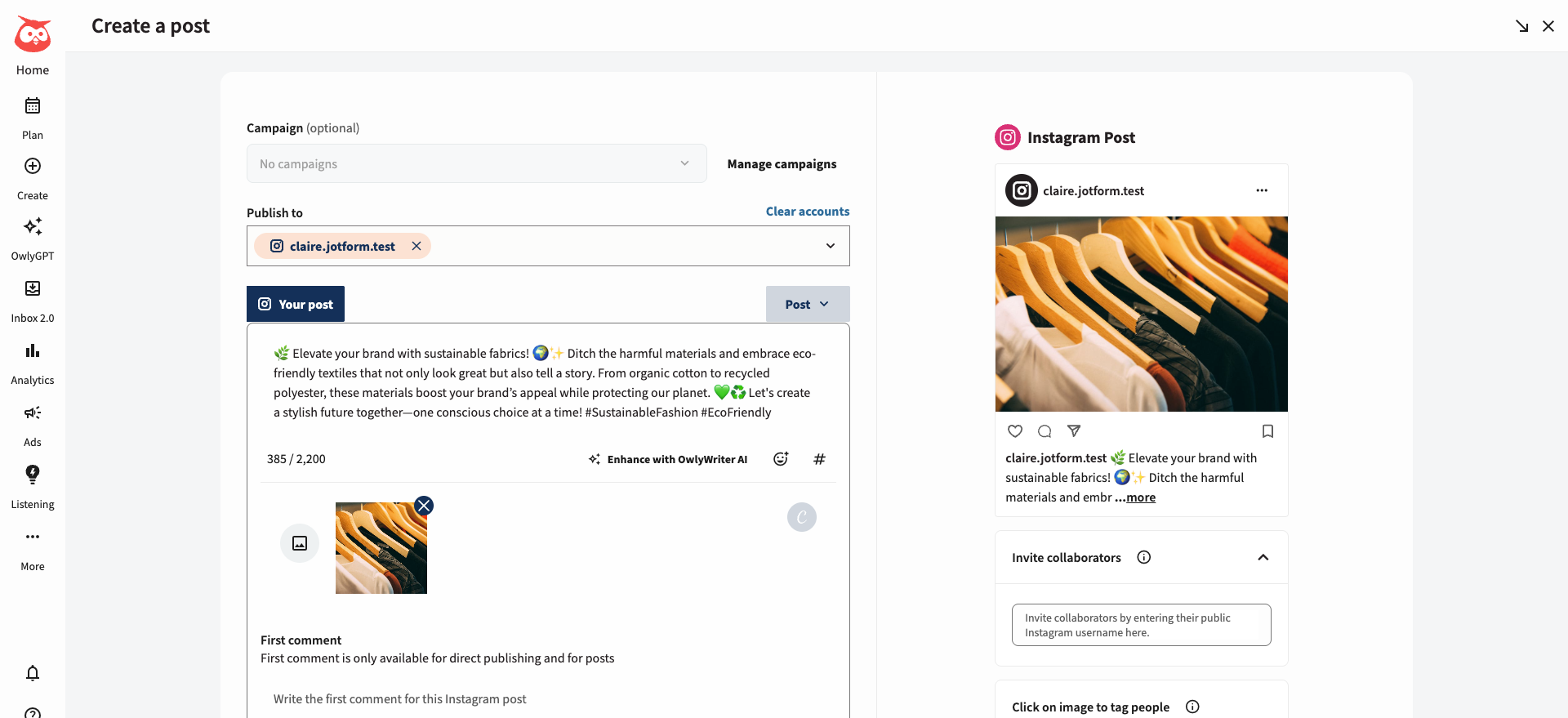Open the notifications bell

click(33, 673)
